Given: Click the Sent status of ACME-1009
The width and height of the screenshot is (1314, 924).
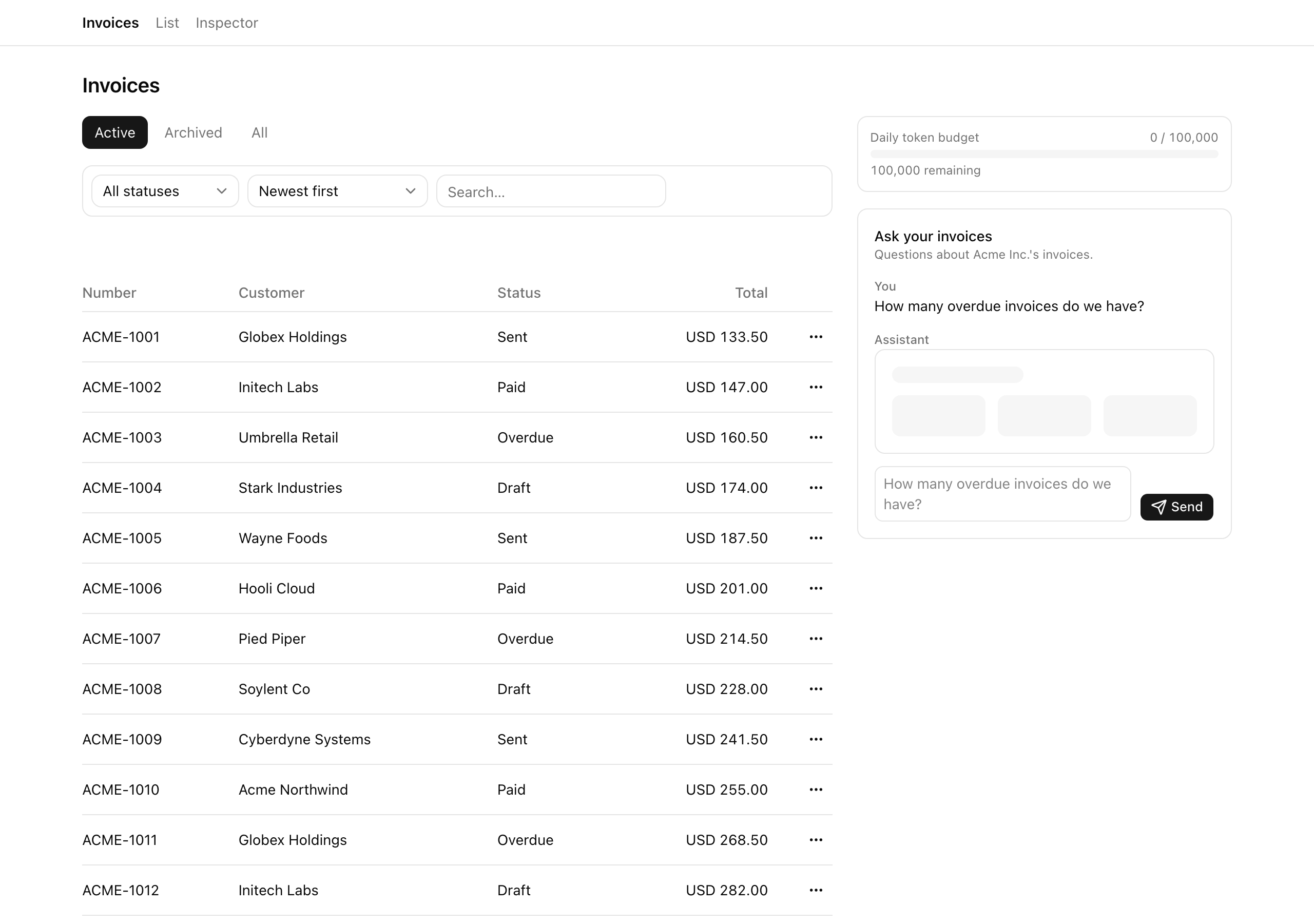Looking at the screenshot, I should 512,740.
